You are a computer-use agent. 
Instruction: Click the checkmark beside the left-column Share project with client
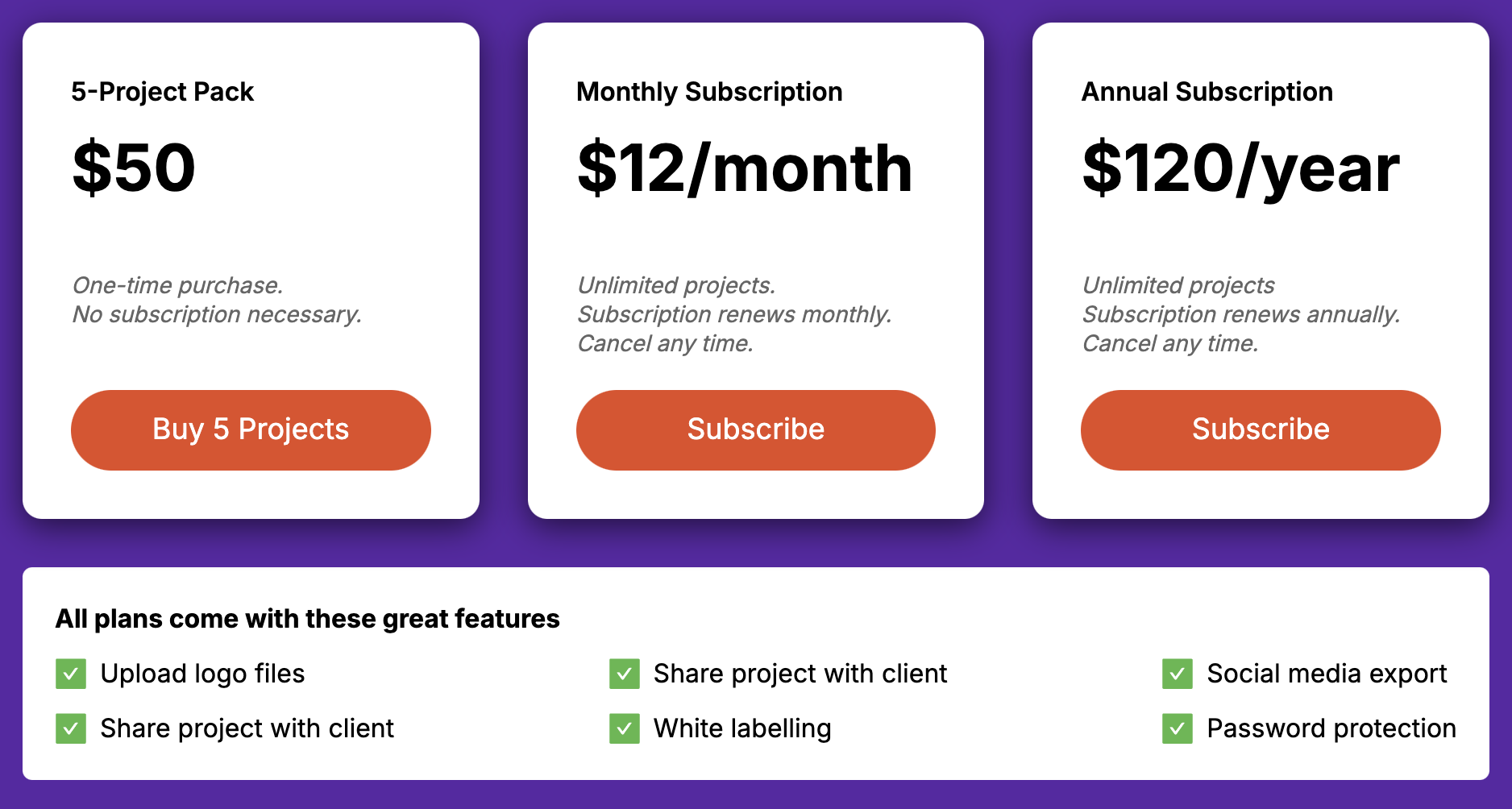click(71, 728)
